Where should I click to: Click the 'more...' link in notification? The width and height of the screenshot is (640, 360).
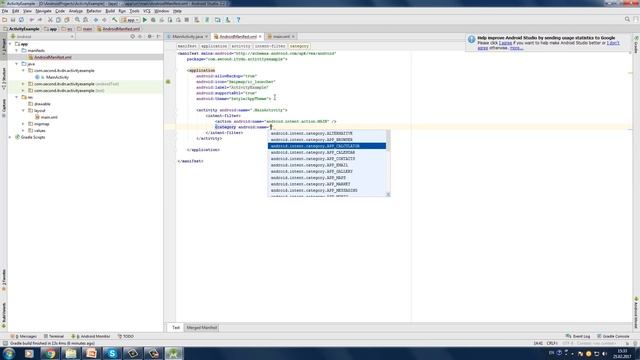[x=516, y=48]
